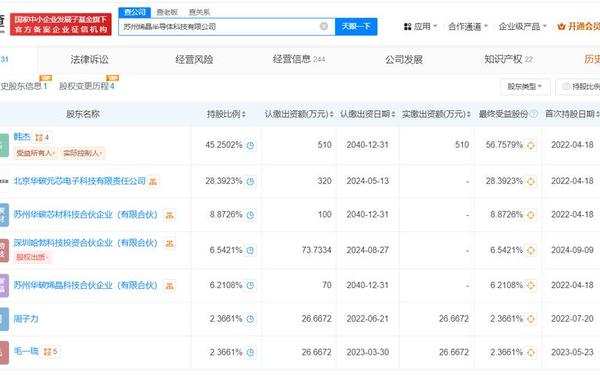Open 苏州华碳芯材科技合伙企业 link
This screenshot has height=375, width=600.
pyautogui.click(x=86, y=215)
